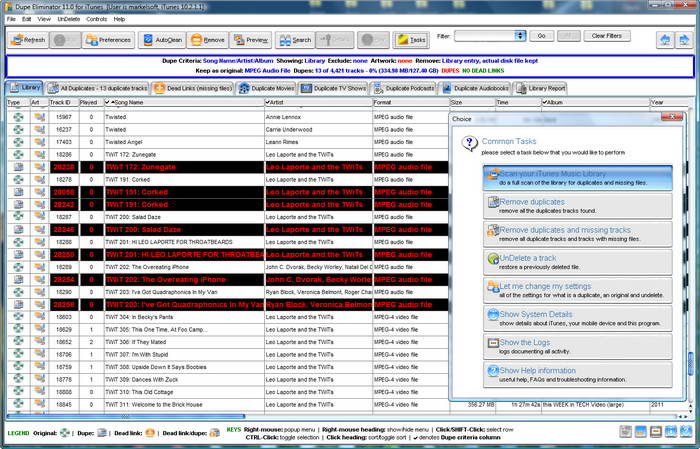Choose Remove duplicates and missing tracks task
700x449 pixels.
point(578,234)
